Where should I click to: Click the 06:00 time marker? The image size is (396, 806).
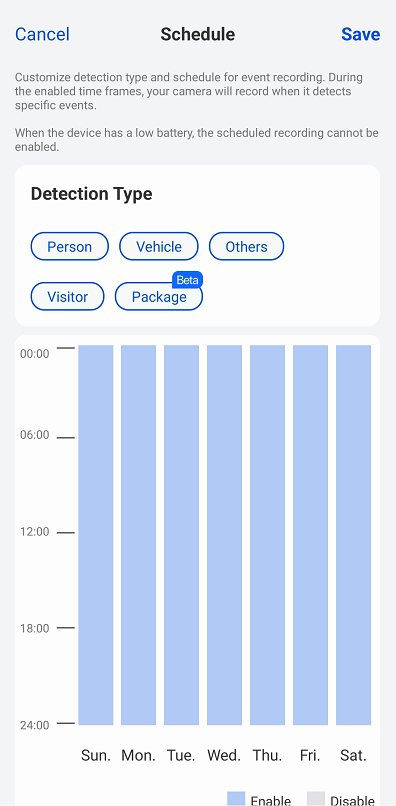pyautogui.click(x=34, y=435)
